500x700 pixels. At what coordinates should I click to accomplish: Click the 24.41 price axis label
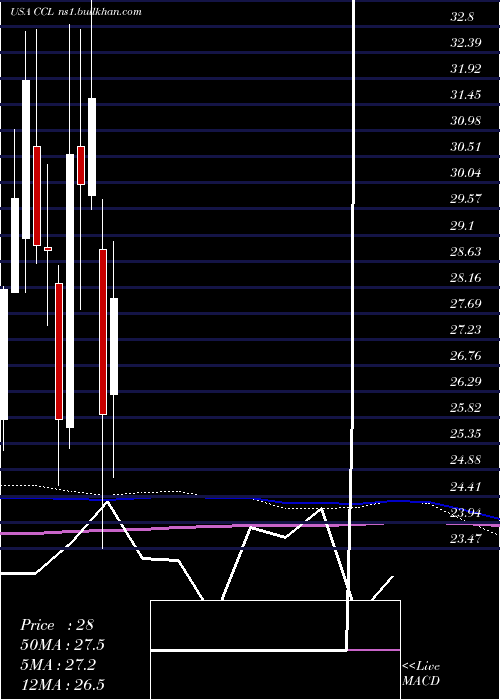pos(466,486)
